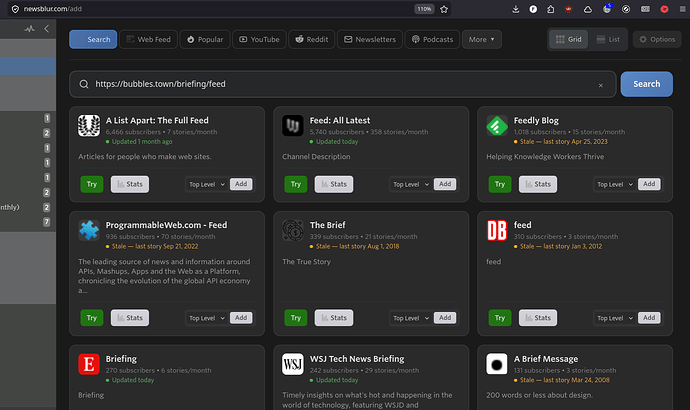
Task: Open folder dropdown for A List Apart
Action: pyautogui.click(x=207, y=184)
